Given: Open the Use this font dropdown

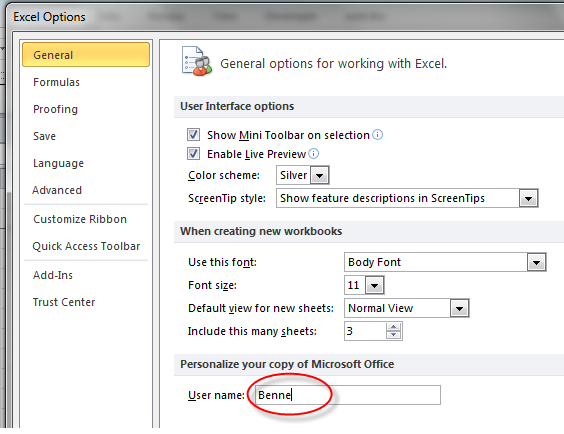Looking at the screenshot, I should (x=537, y=262).
